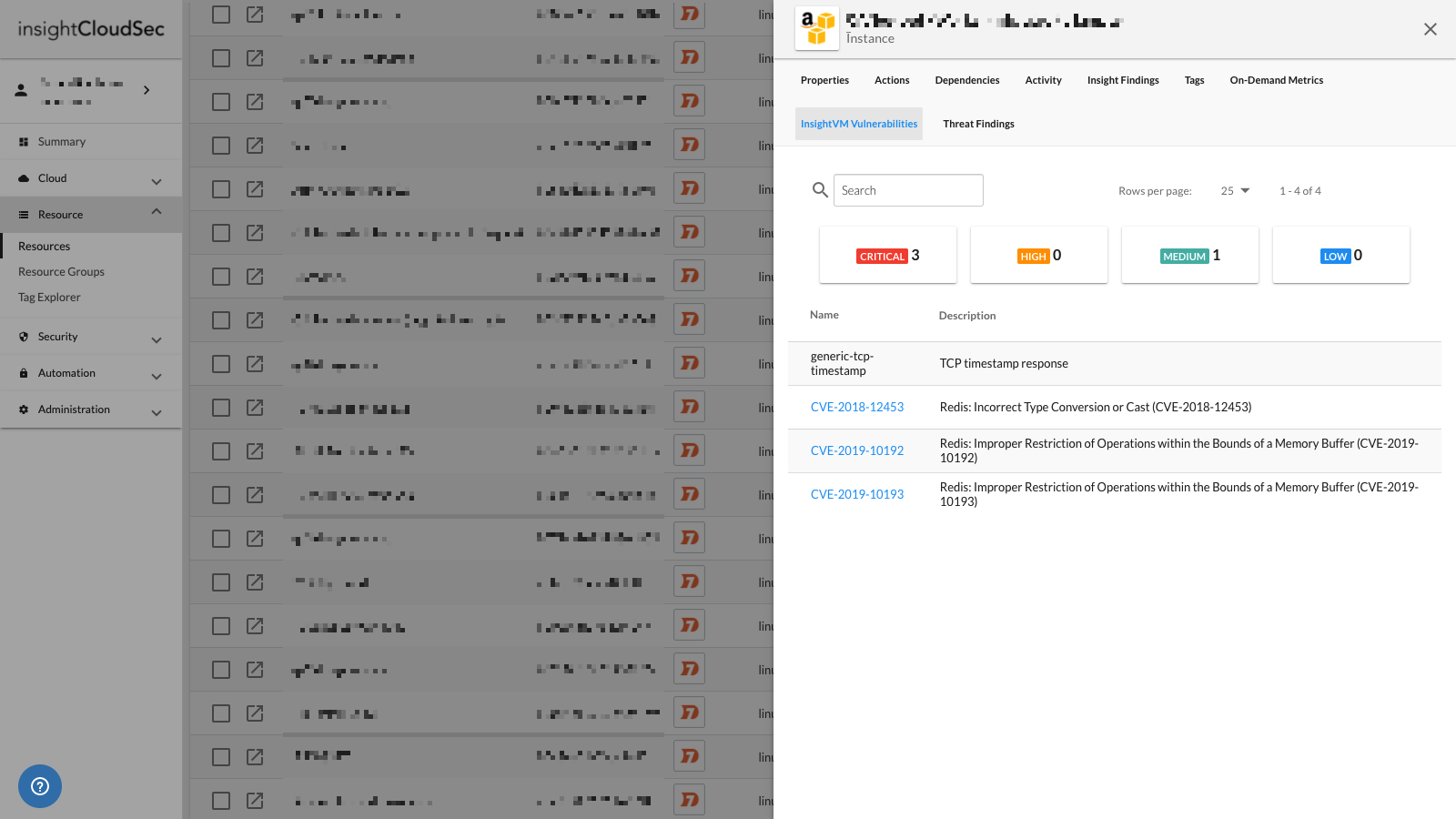Click the Cloud icon in sidebar
The width and height of the screenshot is (1456, 819).
24,178
